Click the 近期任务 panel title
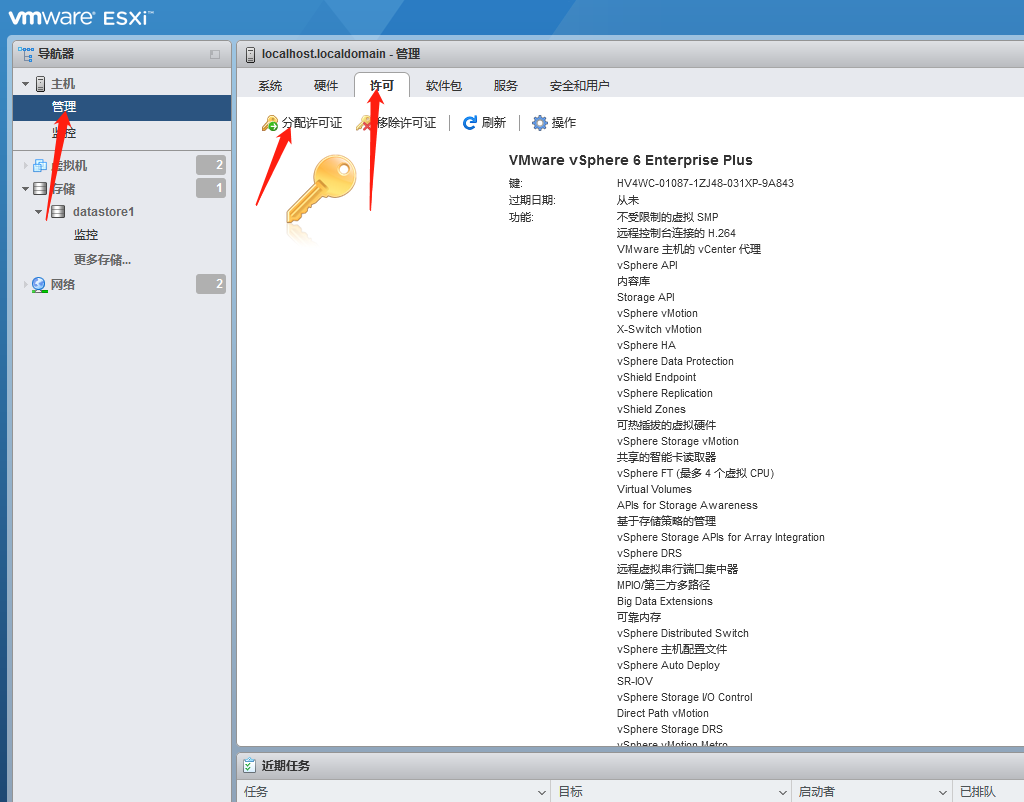This screenshot has height=802, width=1024. pyautogui.click(x=285, y=765)
